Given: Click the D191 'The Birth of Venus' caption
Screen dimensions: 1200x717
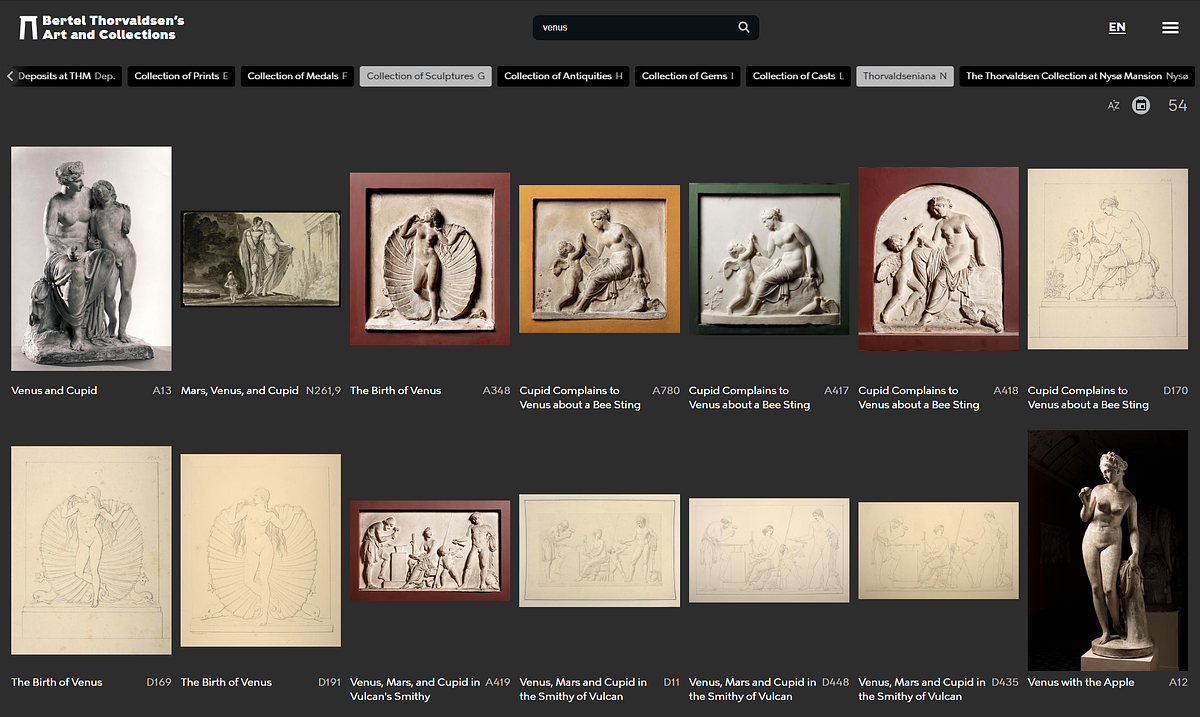Looking at the screenshot, I should click(x=226, y=682).
